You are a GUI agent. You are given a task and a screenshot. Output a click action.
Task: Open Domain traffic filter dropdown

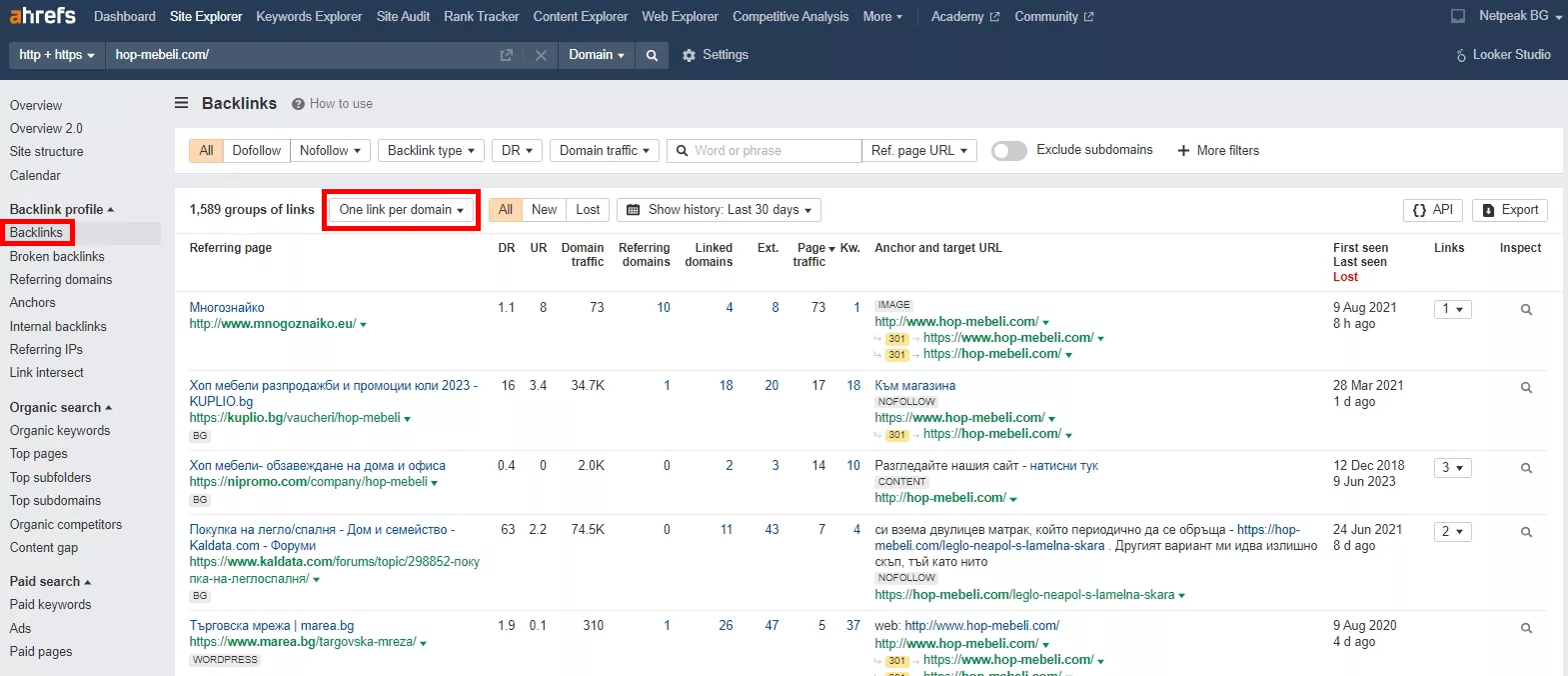[x=605, y=150]
